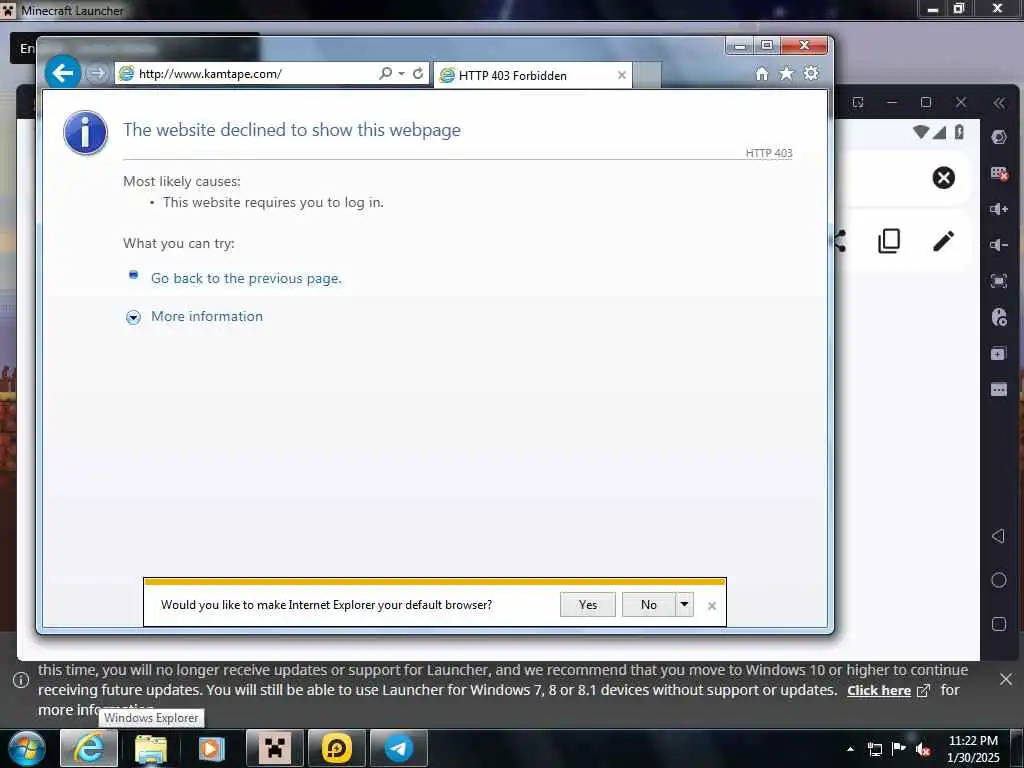The image size is (1024, 768).
Task: Open Windows Media Player taskbar icon
Action: 211,748
